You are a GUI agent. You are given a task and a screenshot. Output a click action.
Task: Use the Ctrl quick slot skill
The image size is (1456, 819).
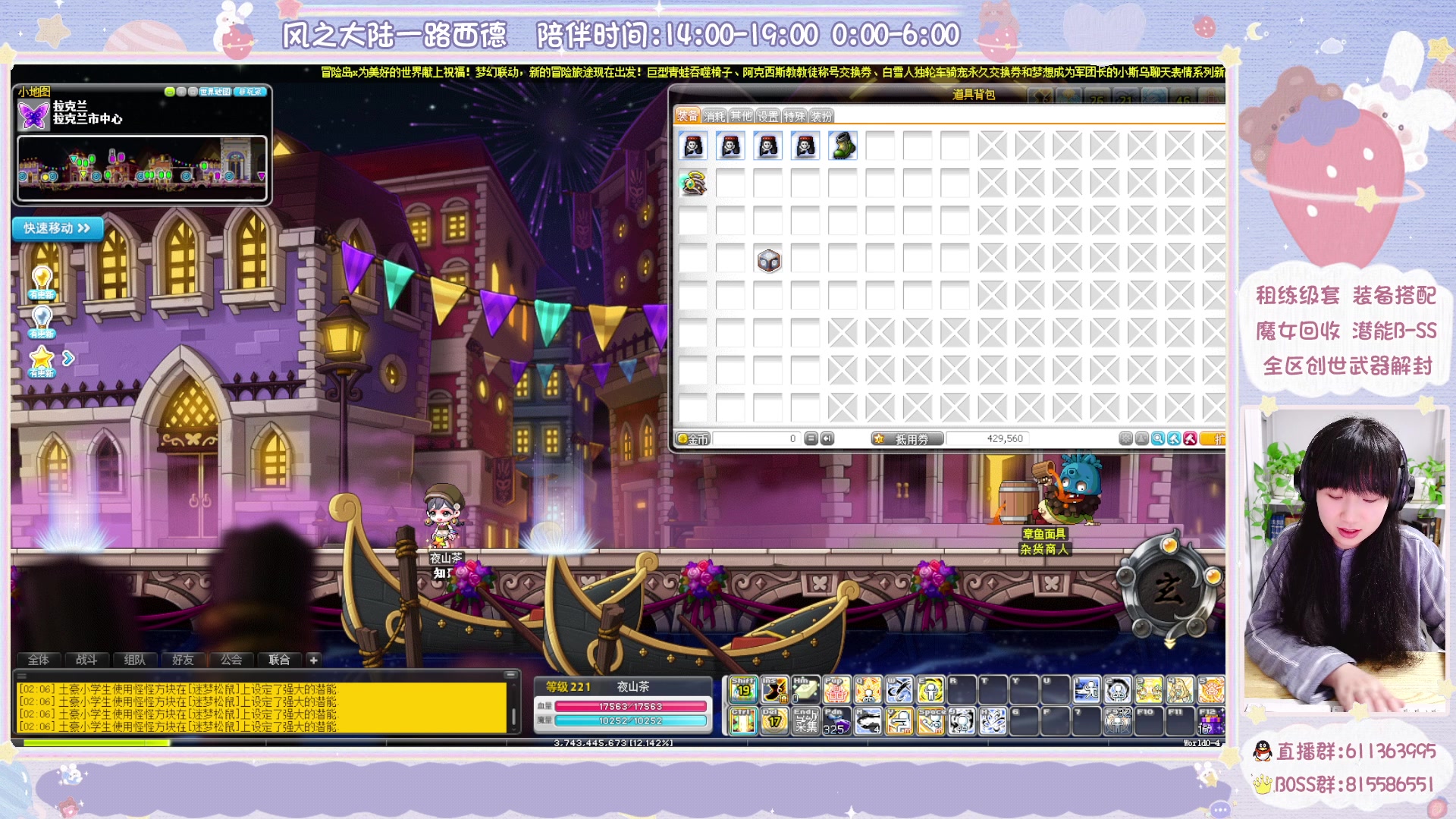pyautogui.click(x=743, y=720)
